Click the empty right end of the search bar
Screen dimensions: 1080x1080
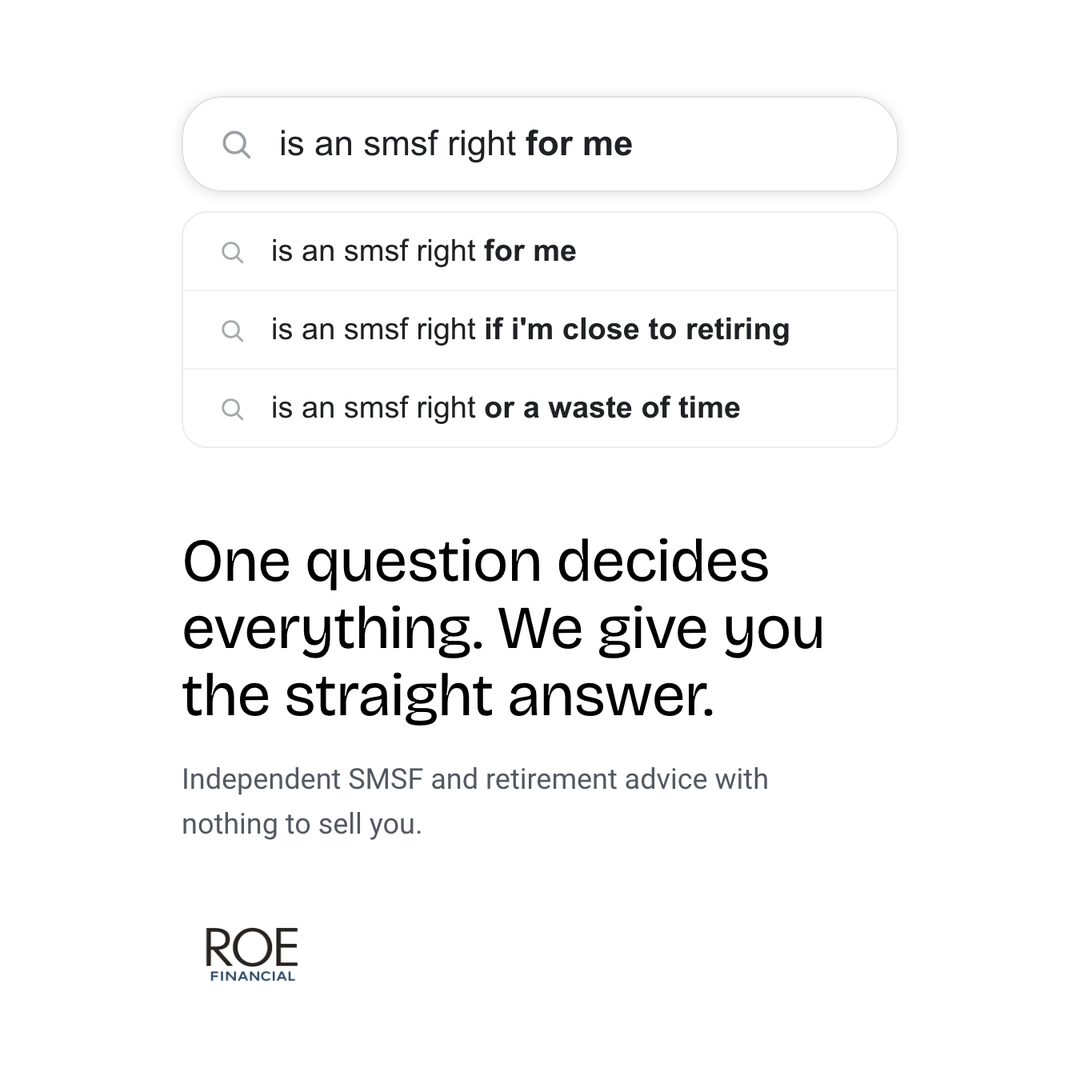point(765,144)
